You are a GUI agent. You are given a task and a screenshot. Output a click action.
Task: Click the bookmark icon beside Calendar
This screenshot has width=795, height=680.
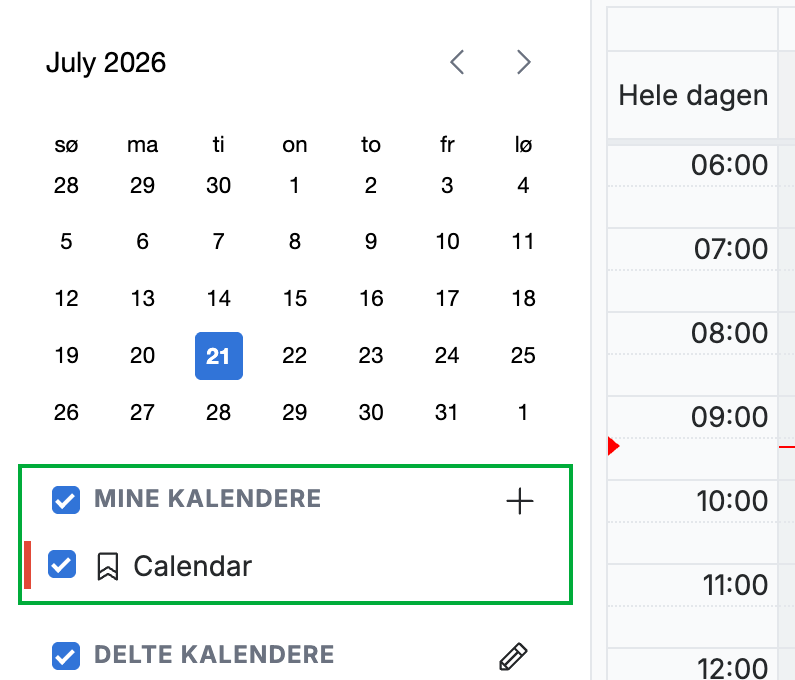[x=107, y=566]
